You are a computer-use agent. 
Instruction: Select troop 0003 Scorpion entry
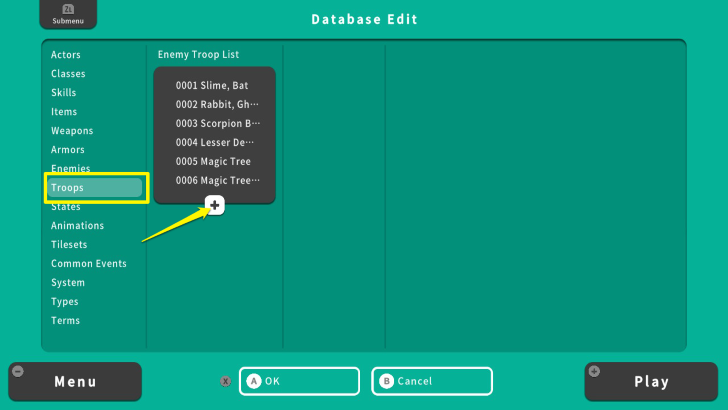pos(214,124)
